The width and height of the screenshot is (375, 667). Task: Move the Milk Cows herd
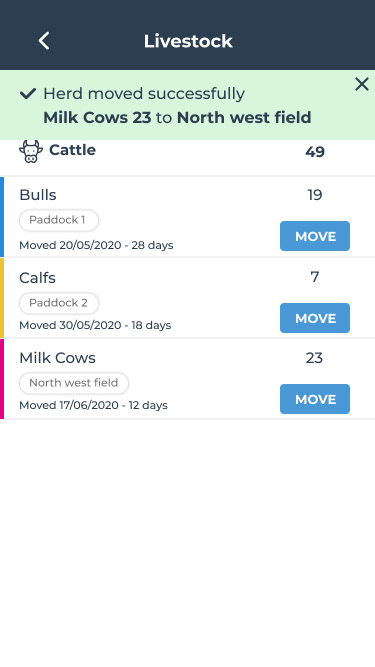click(x=315, y=399)
